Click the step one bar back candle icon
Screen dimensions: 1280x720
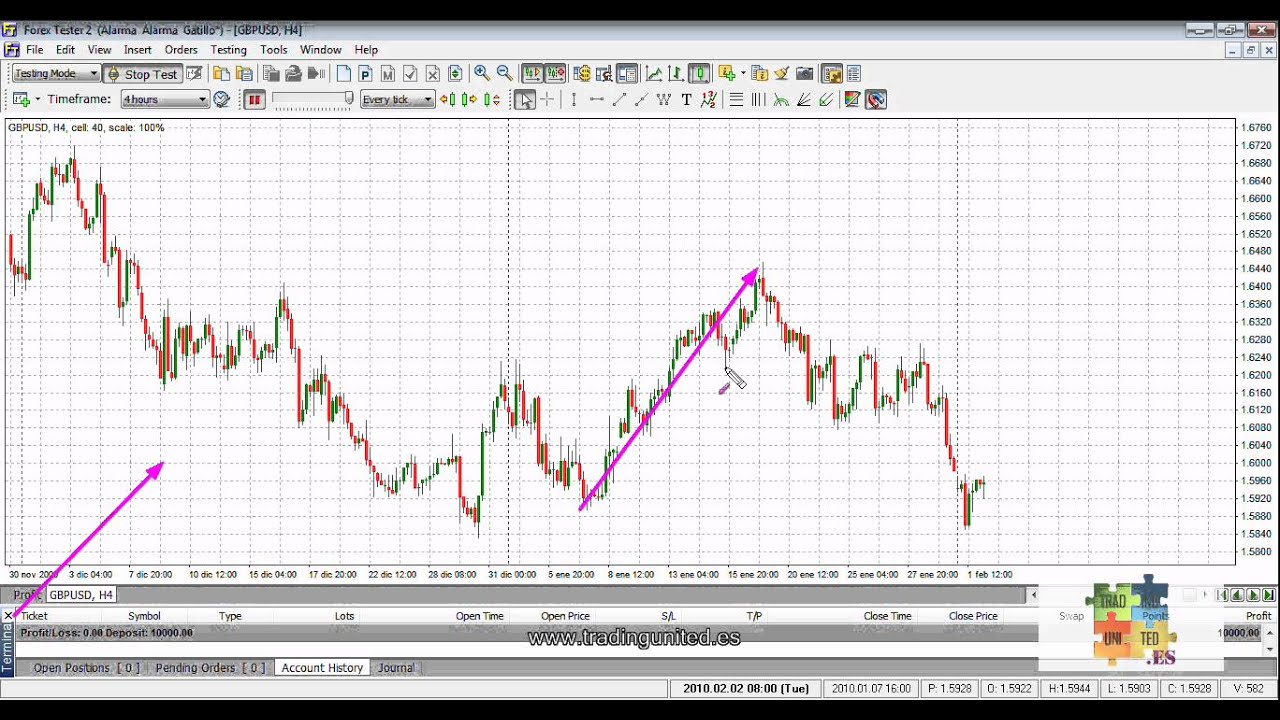pos(447,99)
